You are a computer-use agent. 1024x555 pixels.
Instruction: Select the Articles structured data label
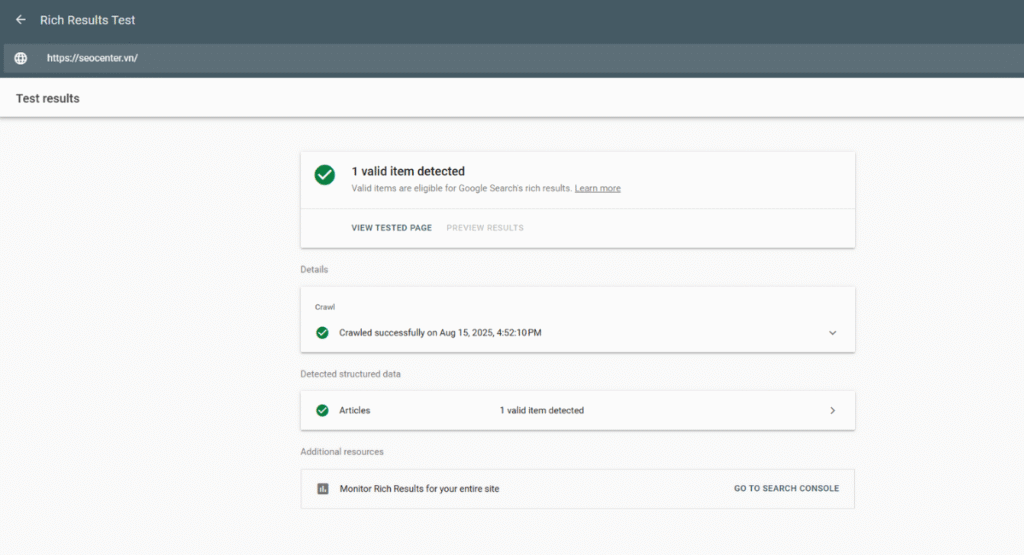pos(354,410)
